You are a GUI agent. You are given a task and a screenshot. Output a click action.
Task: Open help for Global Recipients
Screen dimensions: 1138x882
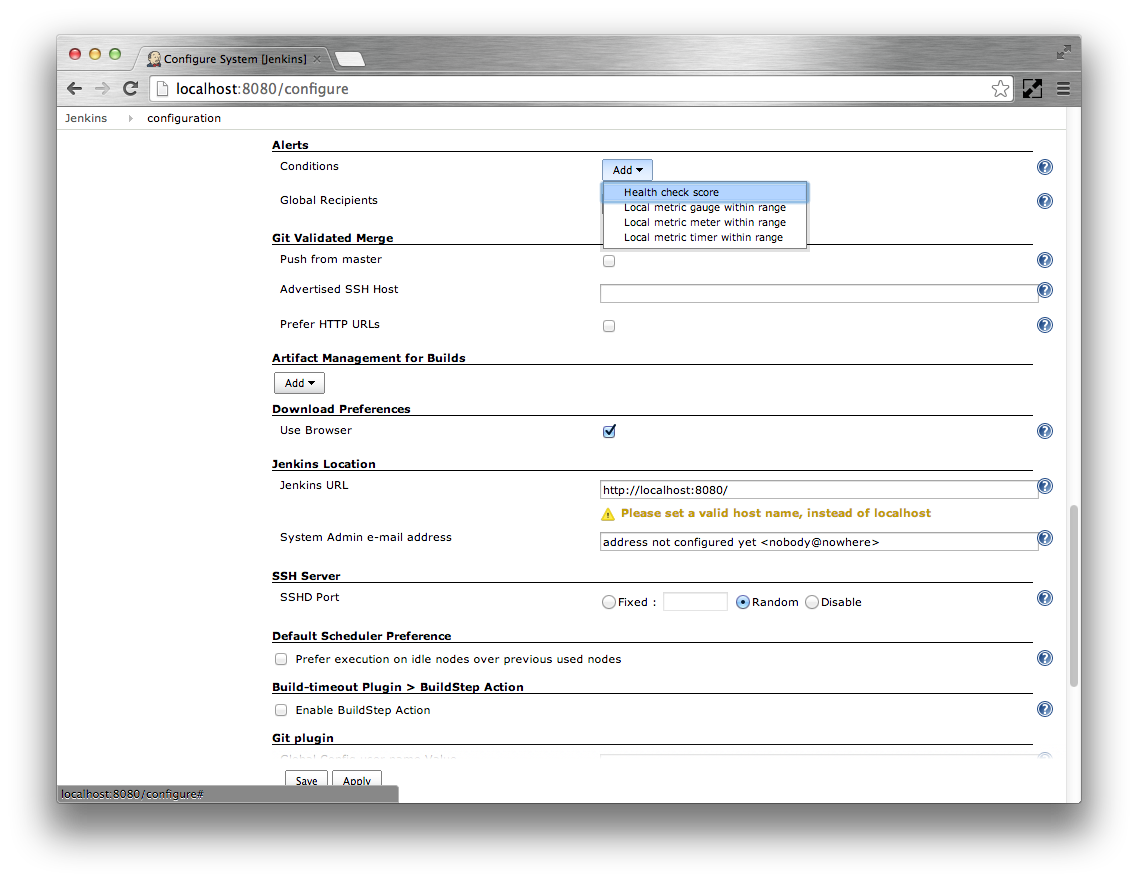(x=1044, y=201)
